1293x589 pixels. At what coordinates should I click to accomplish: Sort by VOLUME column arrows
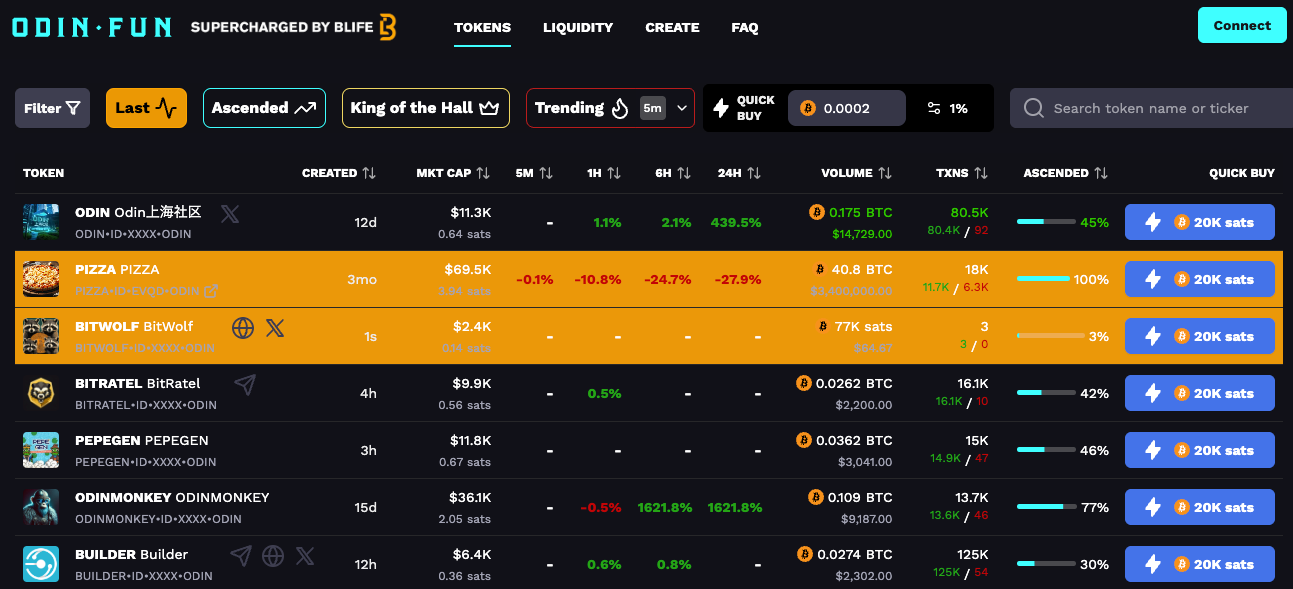tap(885, 173)
